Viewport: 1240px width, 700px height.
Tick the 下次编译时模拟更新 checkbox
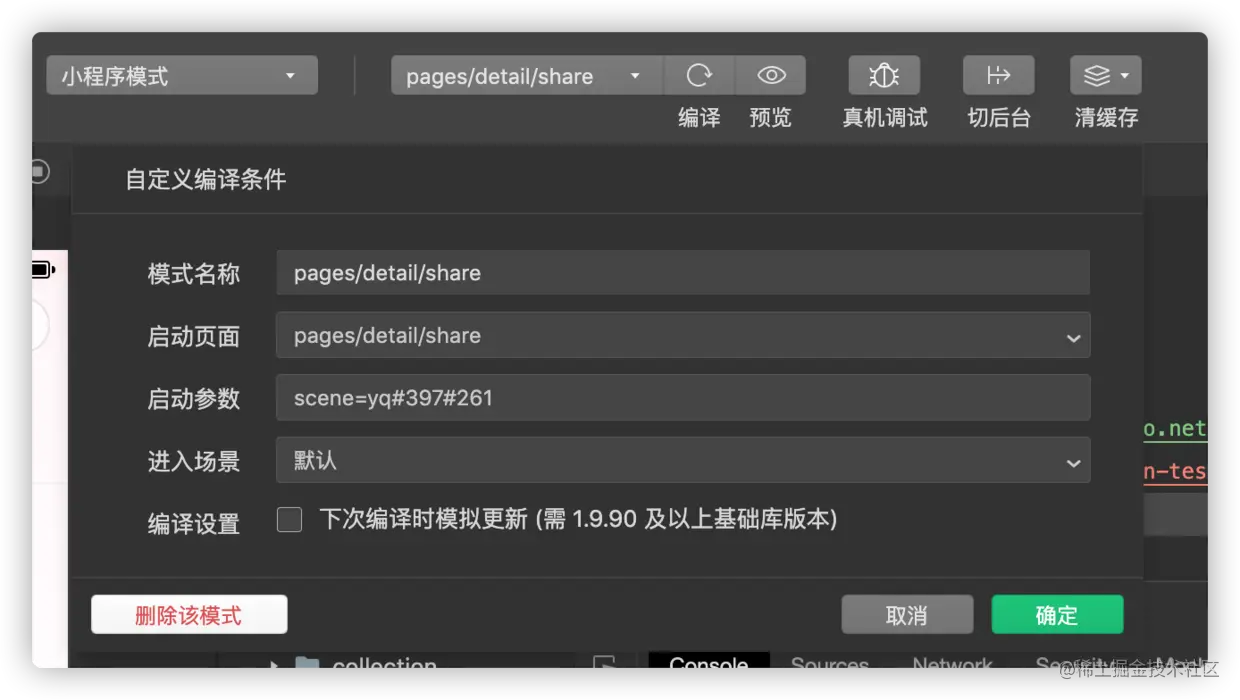[x=289, y=520]
